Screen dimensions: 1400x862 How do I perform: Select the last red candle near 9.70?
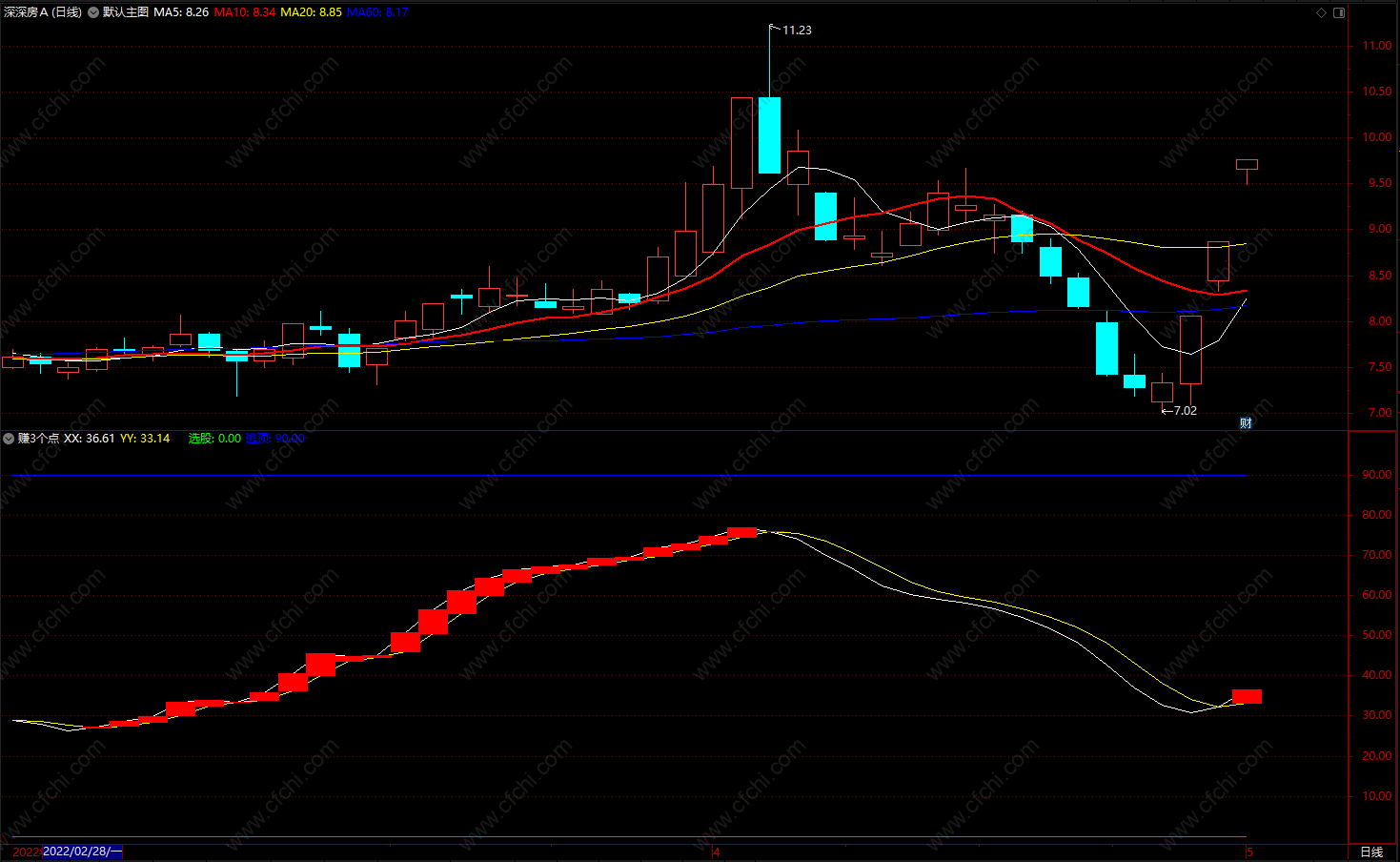click(x=1247, y=165)
